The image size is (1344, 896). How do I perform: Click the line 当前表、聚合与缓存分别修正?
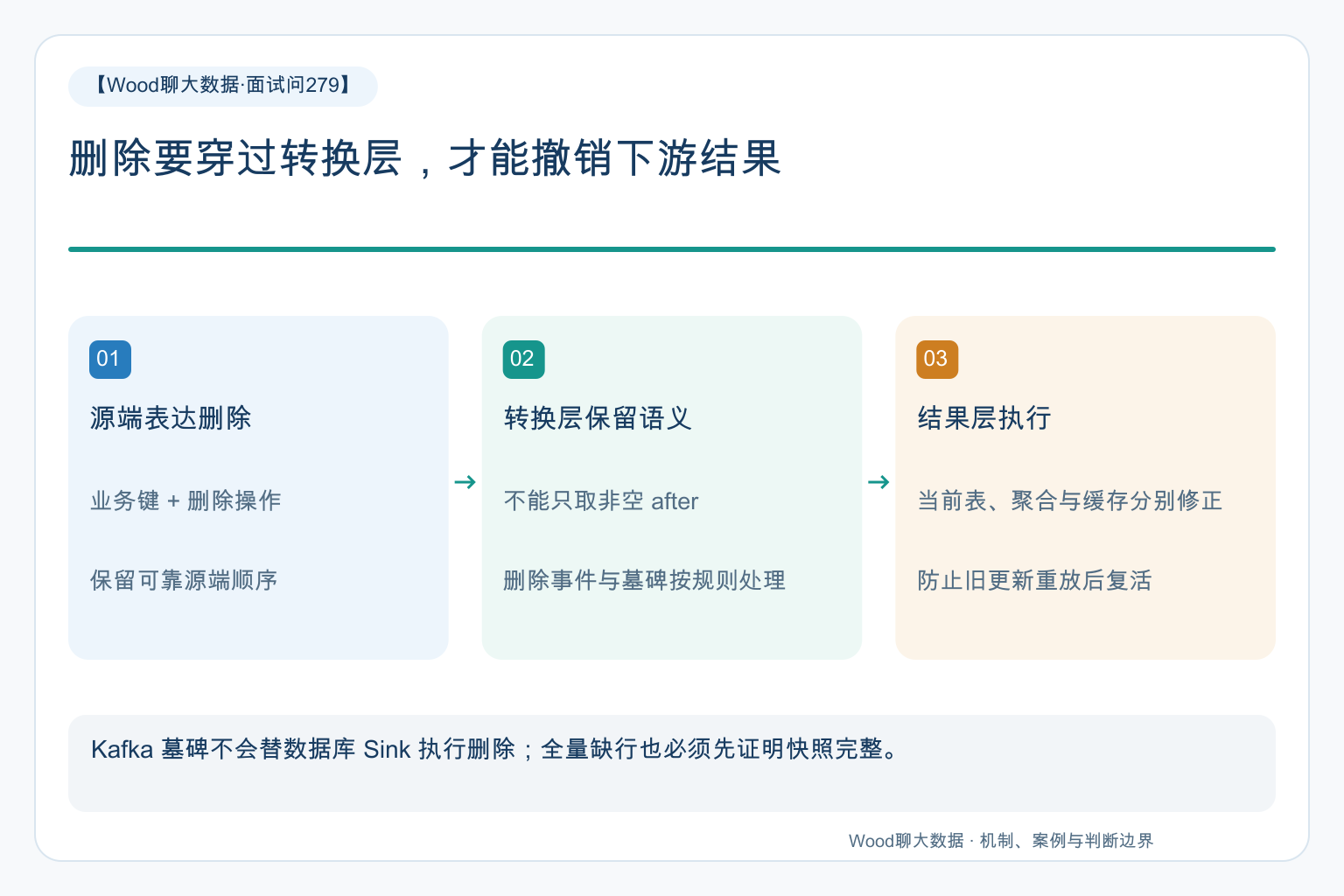click(x=1069, y=500)
